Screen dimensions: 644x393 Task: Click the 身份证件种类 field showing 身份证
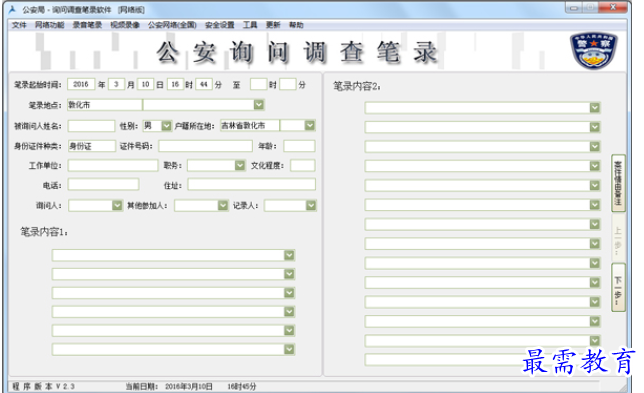[92, 146]
